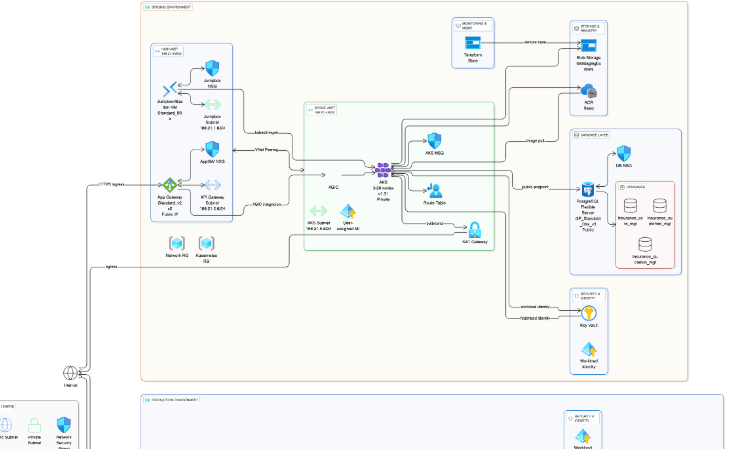Screen dimensions: 743x449
Task: Click the DB NSG shield icon
Action: [x=624, y=153]
